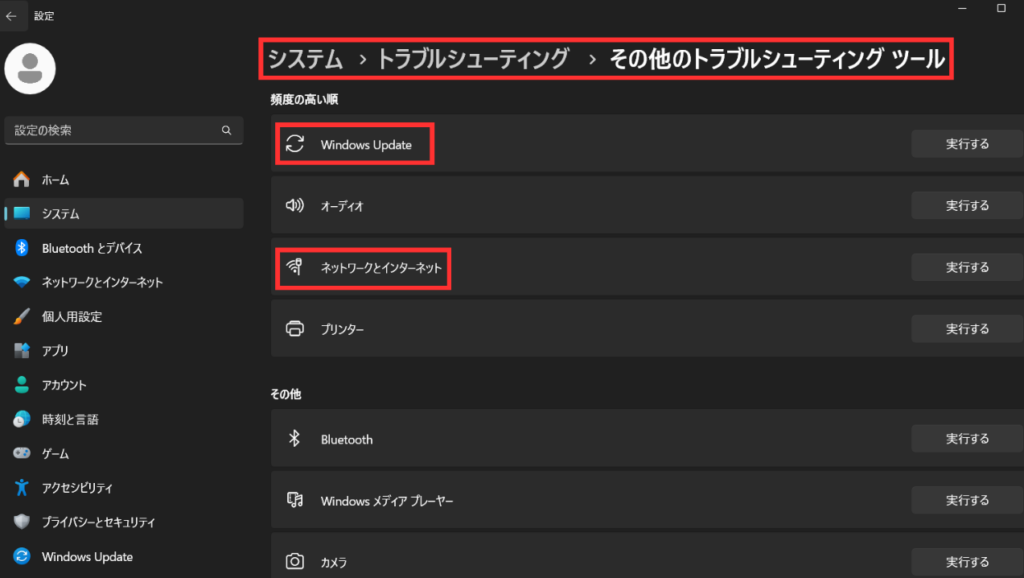The width and height of the screenshot is (1024, 578).
Task: Click the 時刻と言語 globe icon
Action: click(22, 419)
